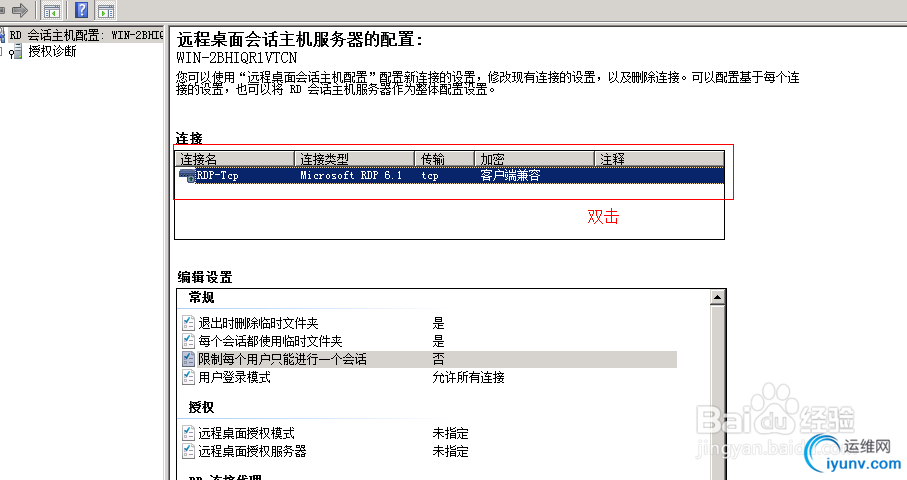Sort by the 连接名 column header
This screenshot has width=907, height=480.
click(x=234, y=158)
